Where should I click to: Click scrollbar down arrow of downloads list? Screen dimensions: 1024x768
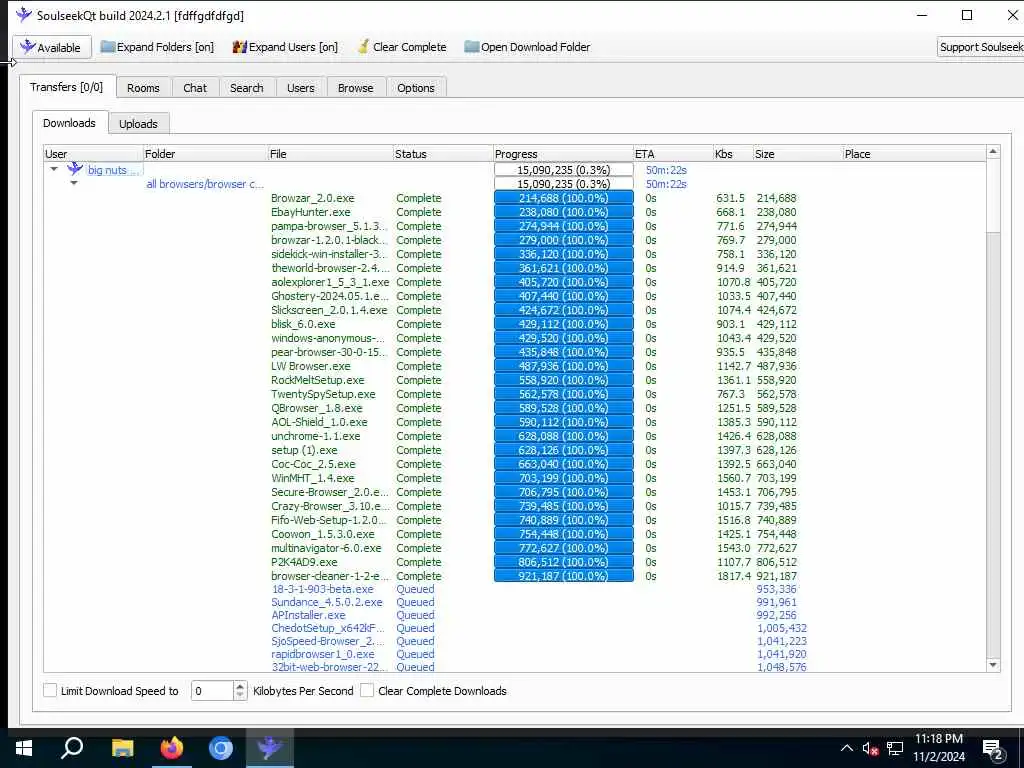[993, 665]
